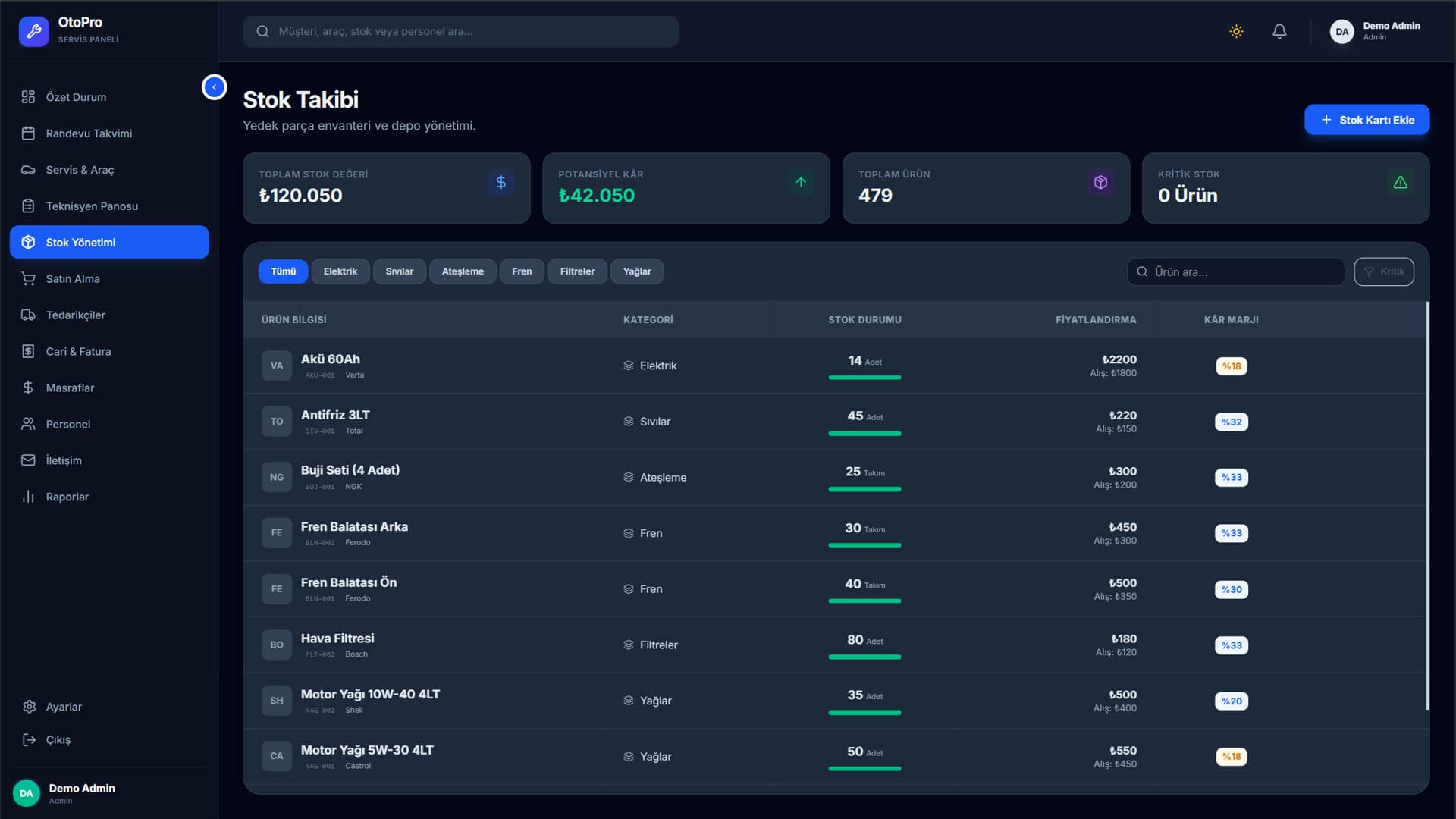
Task: Click Akü 60Ah stock level bar
Action: 864,377
